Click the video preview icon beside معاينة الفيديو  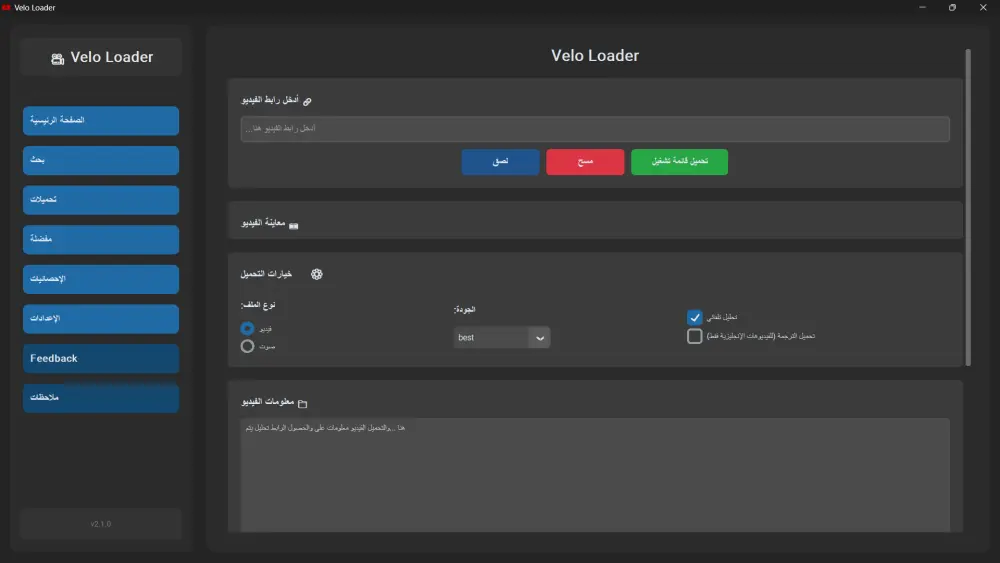293,226
